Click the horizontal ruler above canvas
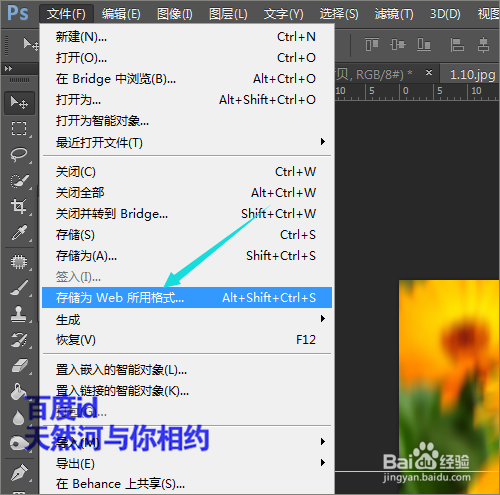Image resolution: width=500 pixels, height=495 pixels. tap(417, 92)
